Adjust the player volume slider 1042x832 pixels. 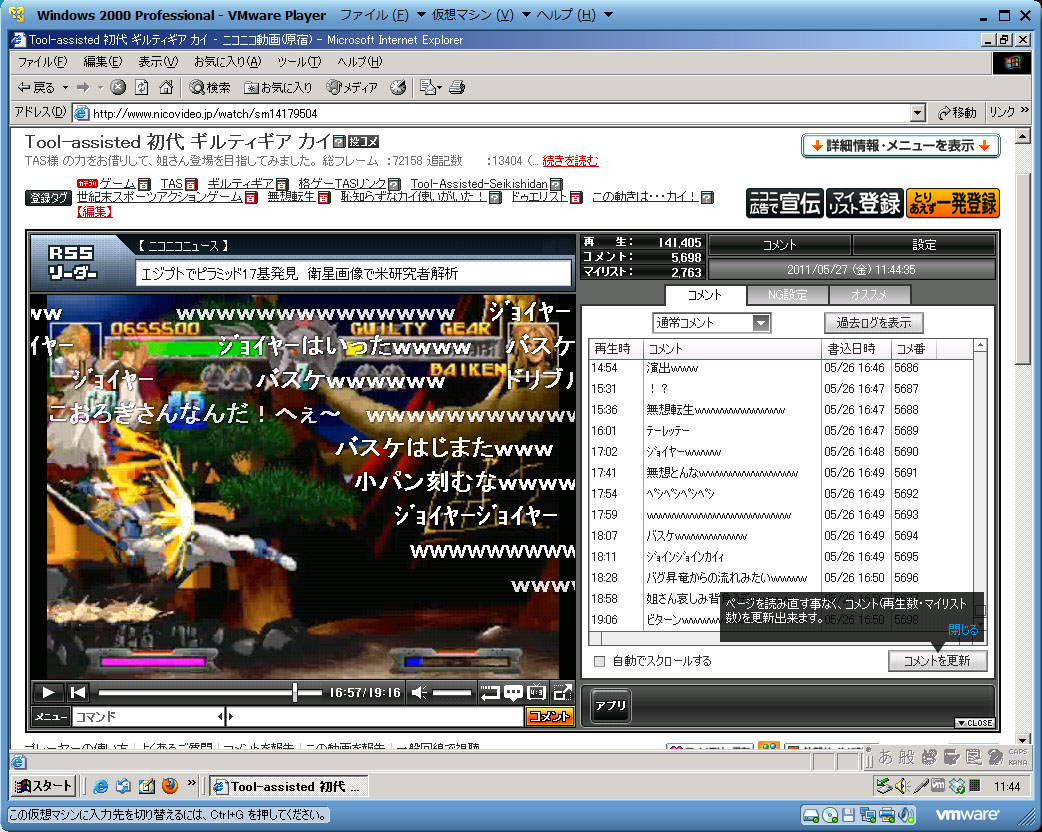tap(452, 692)
